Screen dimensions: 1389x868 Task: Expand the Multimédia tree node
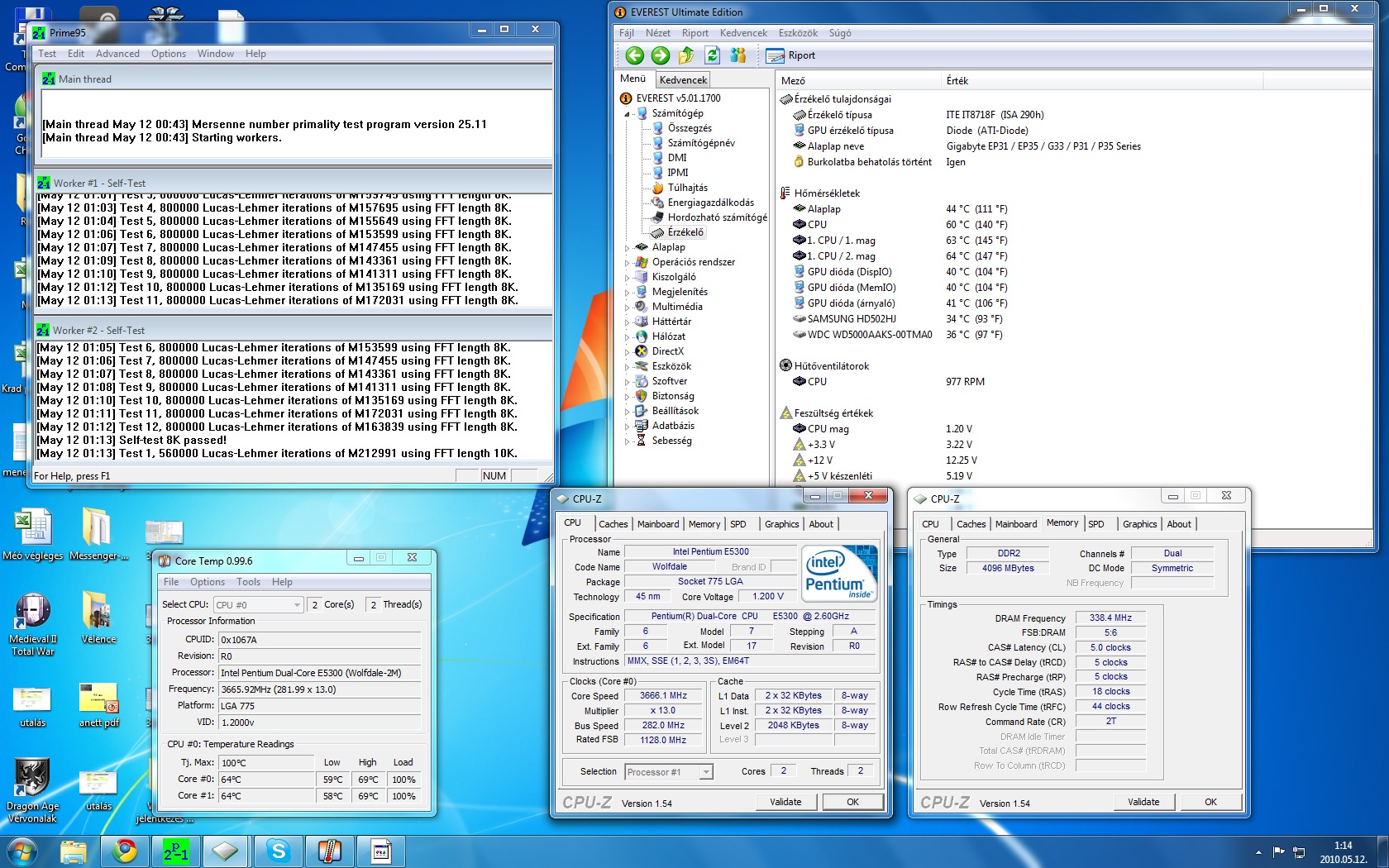(x=627, y=307)
